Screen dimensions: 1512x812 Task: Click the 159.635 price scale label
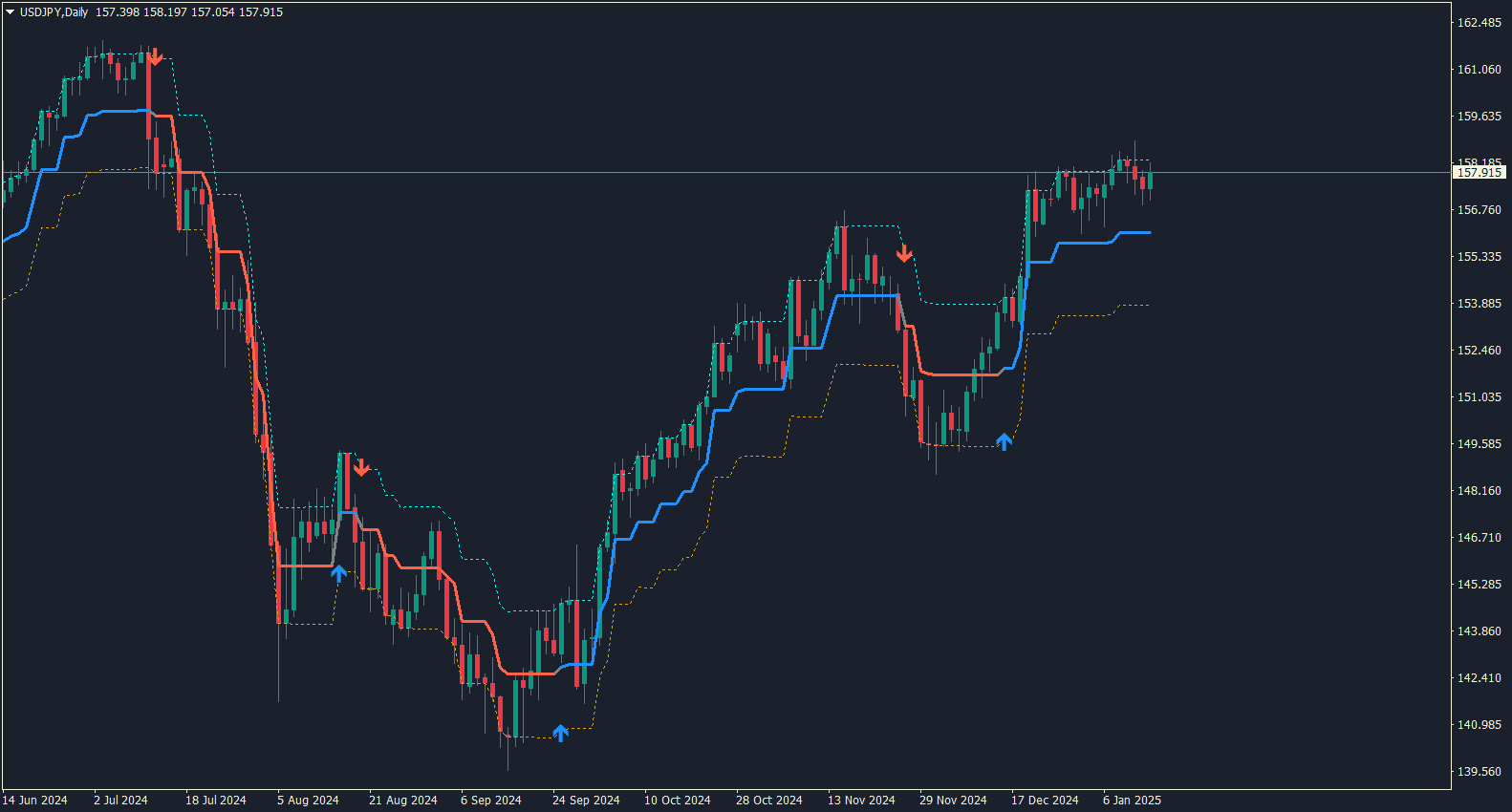(1479, 117)
